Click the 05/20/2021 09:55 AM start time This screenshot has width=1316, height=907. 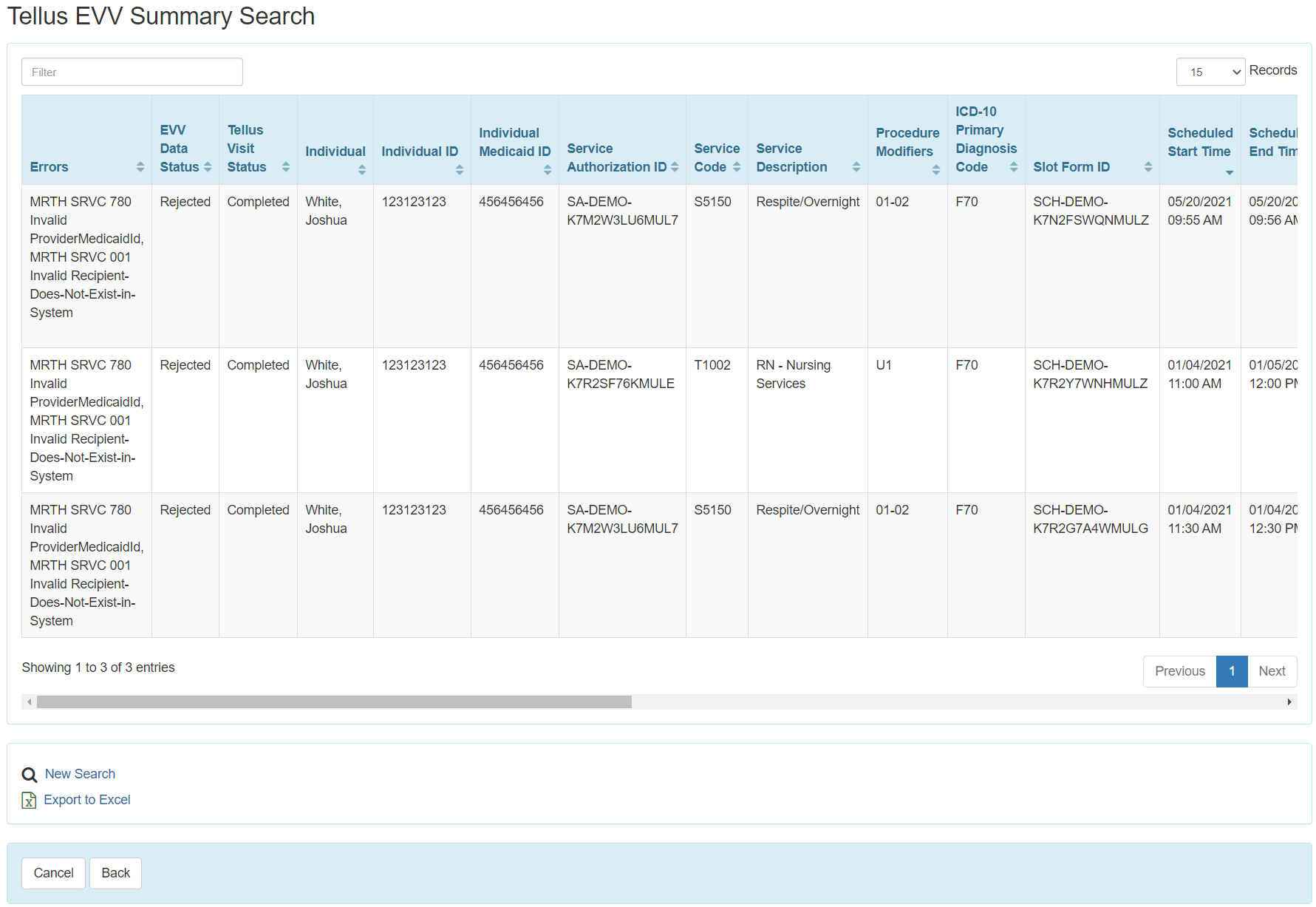pyautogui.click(x=1199, y=211)
